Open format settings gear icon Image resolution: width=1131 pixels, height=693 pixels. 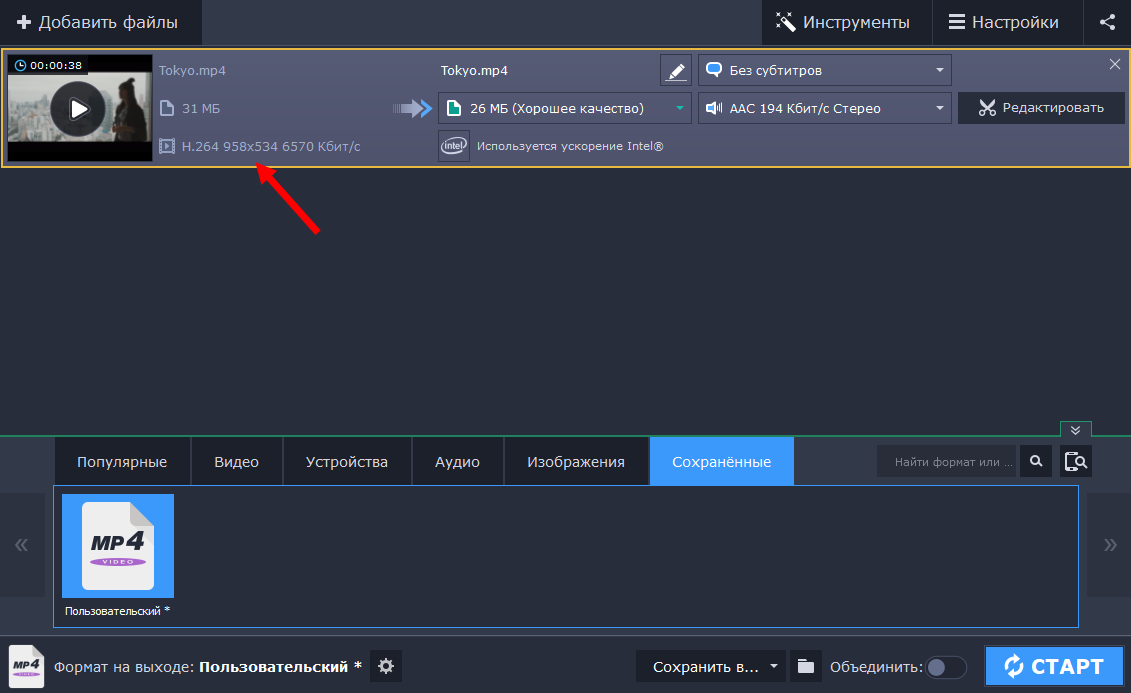386,666
